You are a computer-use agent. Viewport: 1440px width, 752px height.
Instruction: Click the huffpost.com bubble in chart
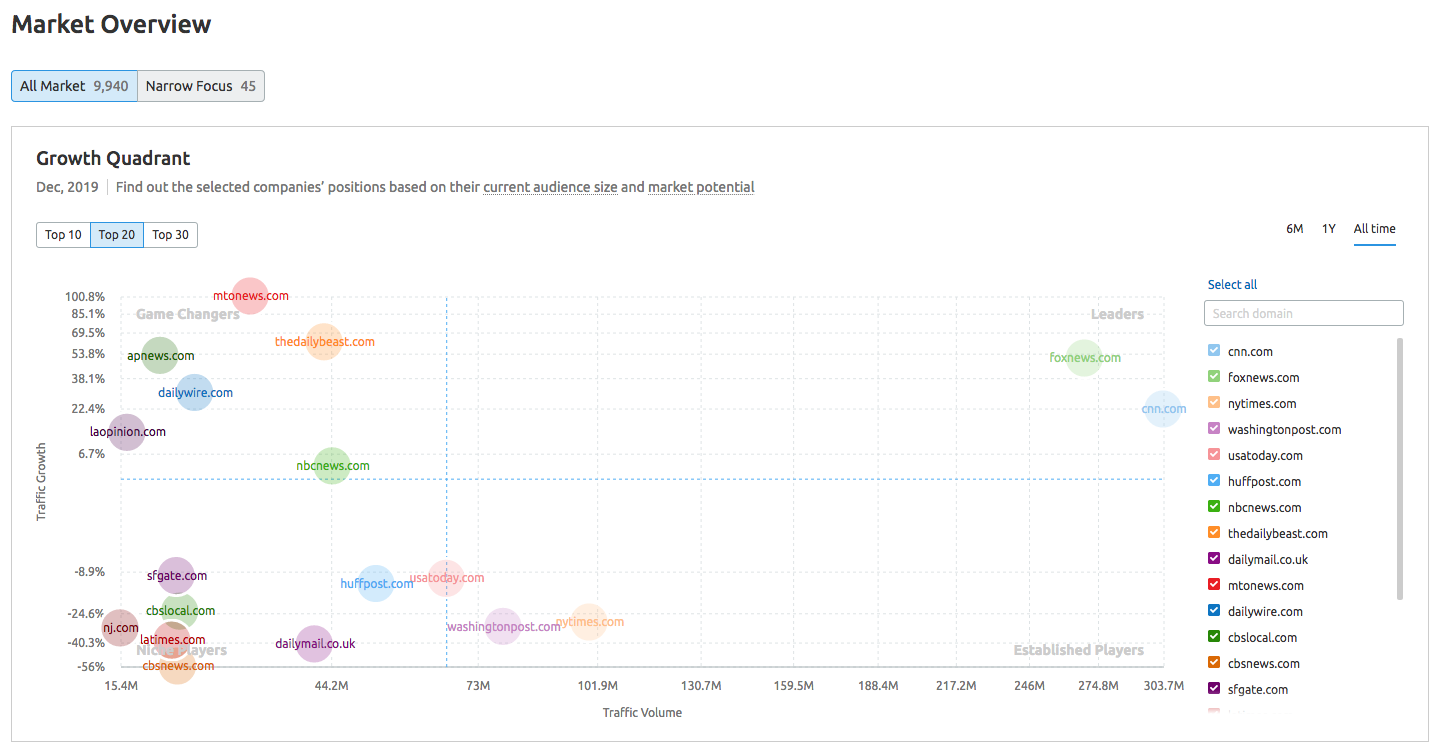click(x=376, y=583)
